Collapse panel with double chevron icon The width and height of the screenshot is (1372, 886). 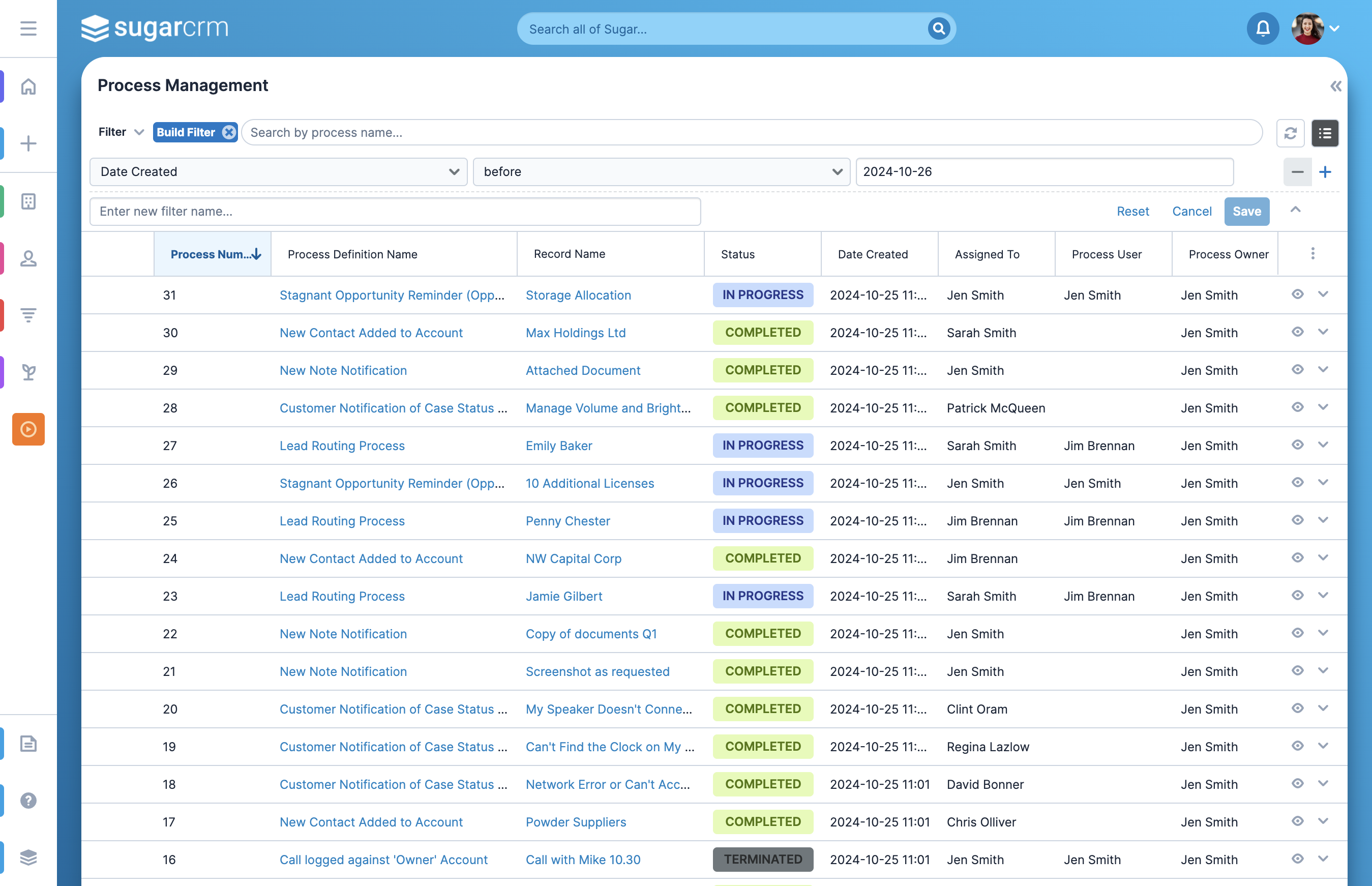(1336, 86)
